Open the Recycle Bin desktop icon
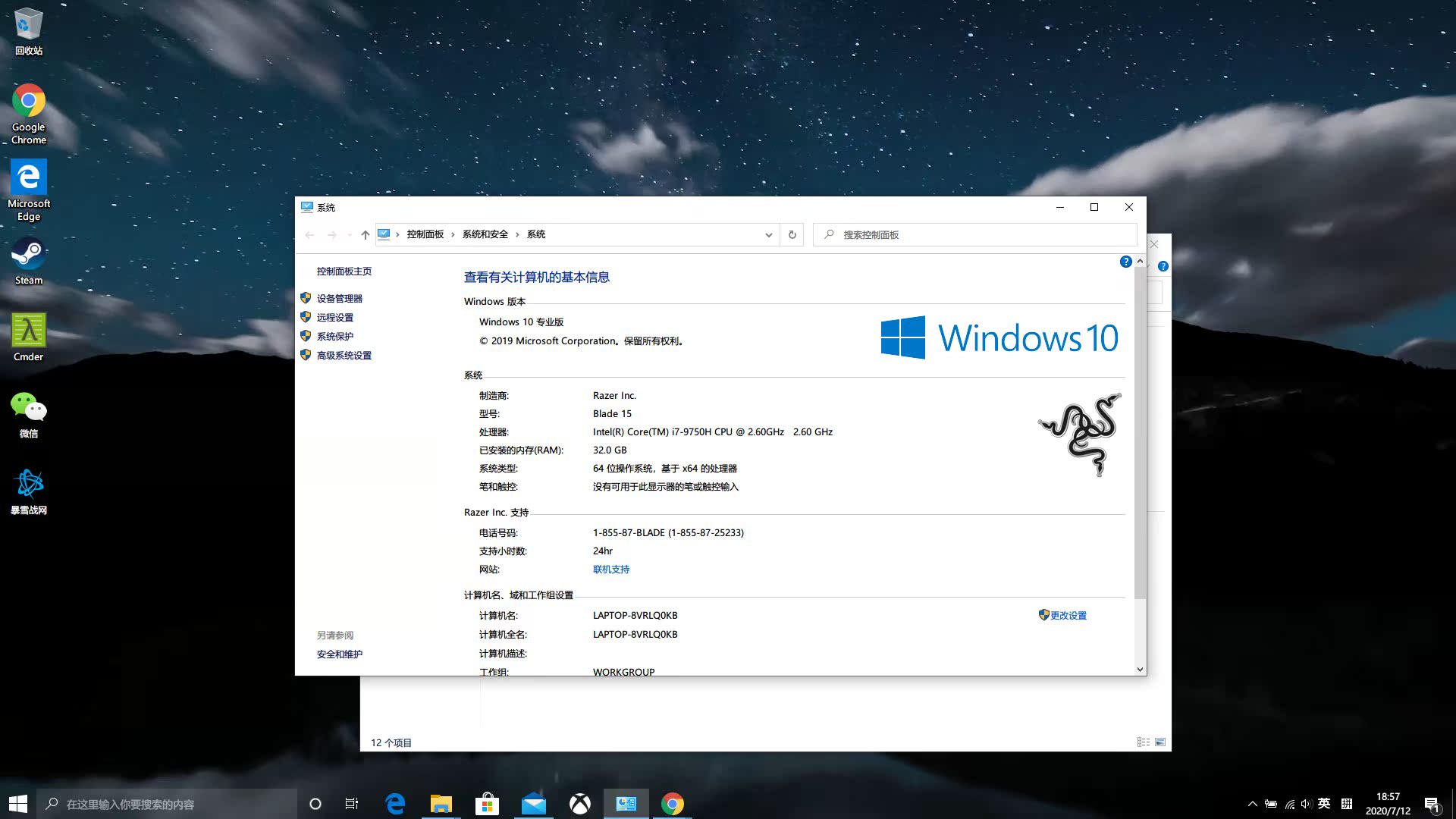Screen dimensions: 1456x819 tap(29, 32)
